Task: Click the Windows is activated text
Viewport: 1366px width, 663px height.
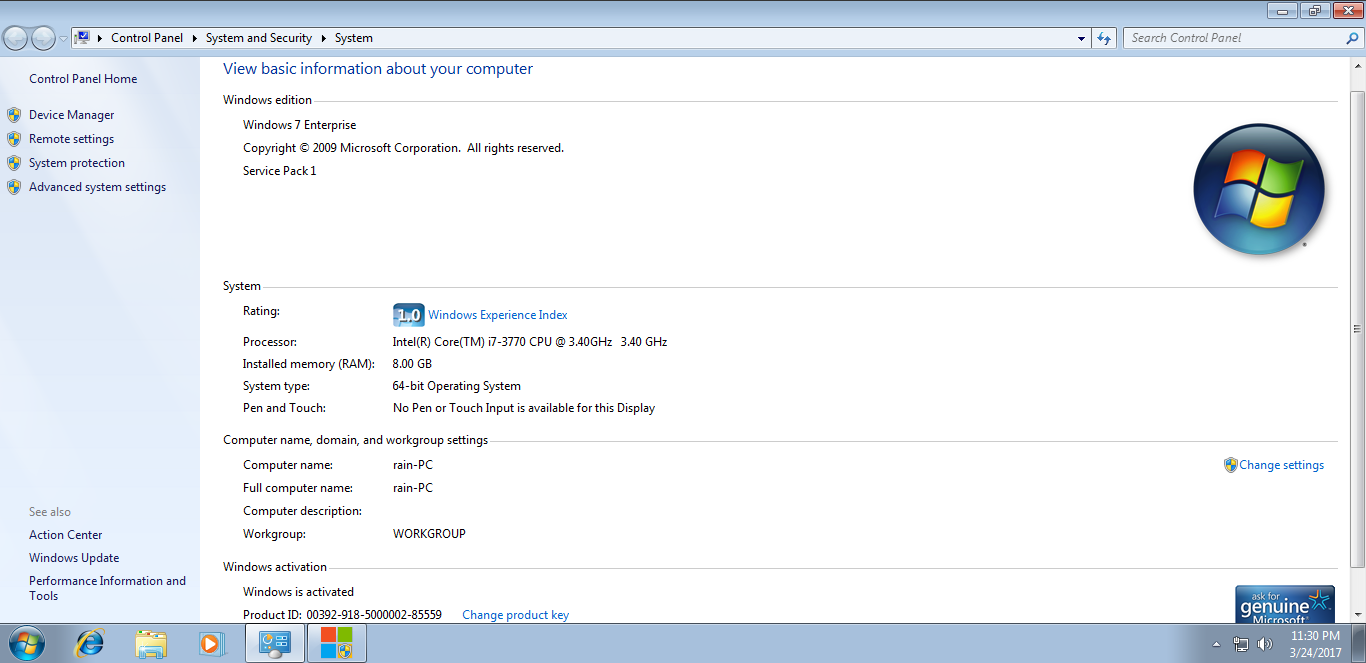Action: (x=298, y=592)
